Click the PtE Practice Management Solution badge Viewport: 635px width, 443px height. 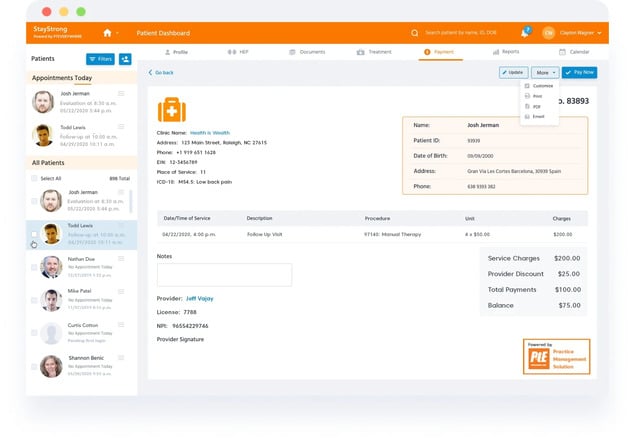556,356
